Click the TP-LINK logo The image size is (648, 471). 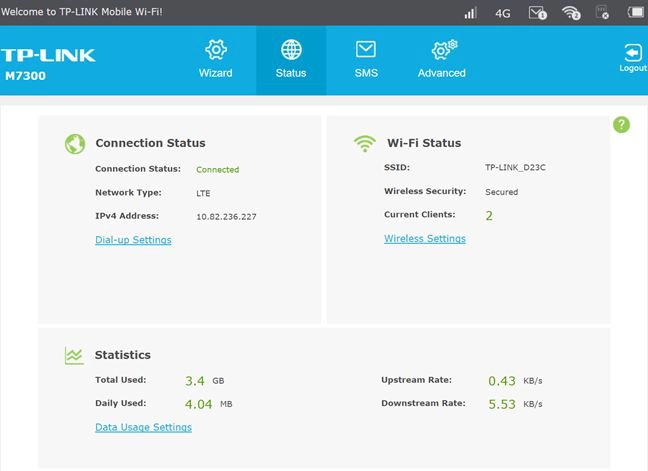(x=48, y=55)
